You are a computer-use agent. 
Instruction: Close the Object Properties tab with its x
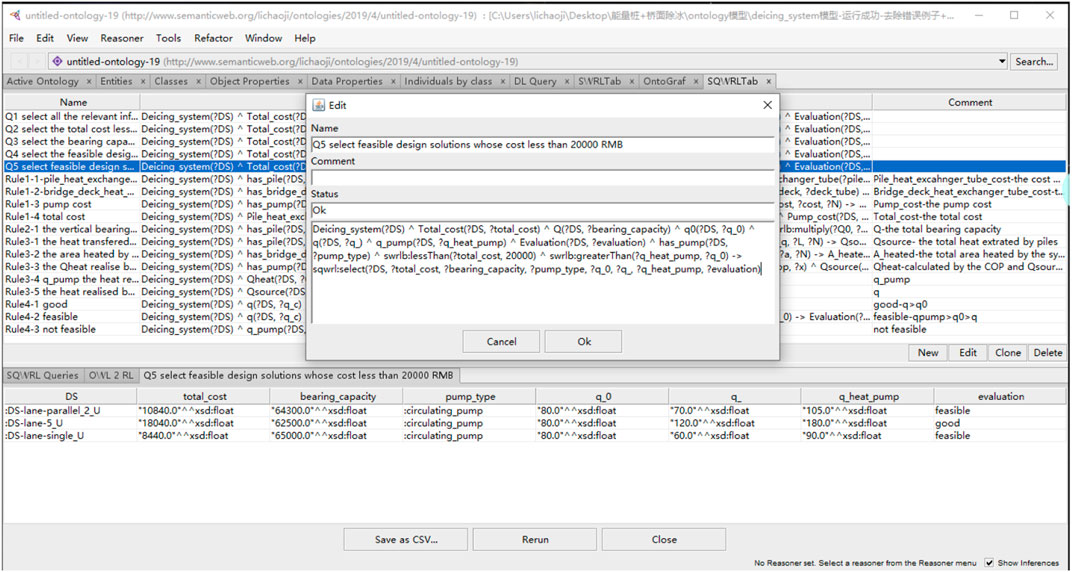(x=299, y=81)
